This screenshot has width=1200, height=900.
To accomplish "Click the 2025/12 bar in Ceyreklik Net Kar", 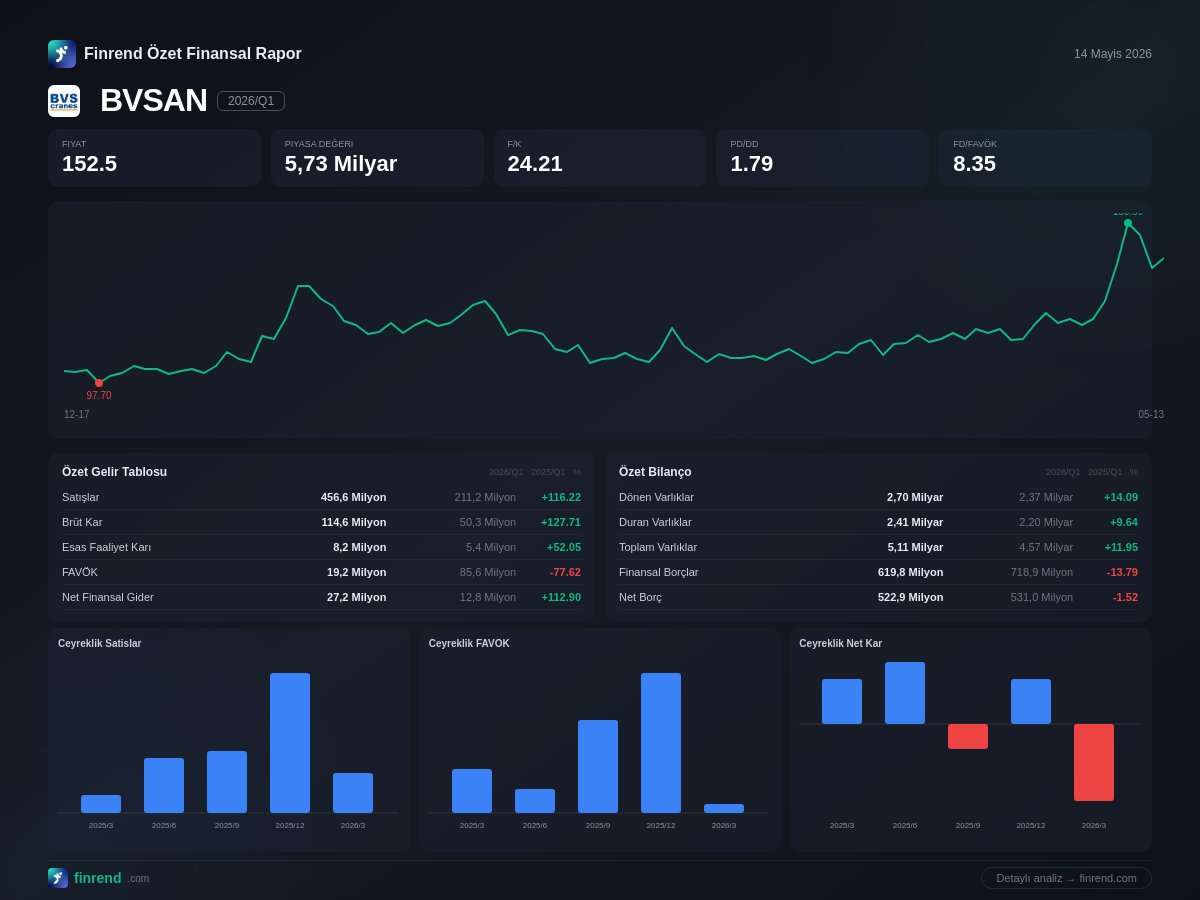I will point(1031,701).
